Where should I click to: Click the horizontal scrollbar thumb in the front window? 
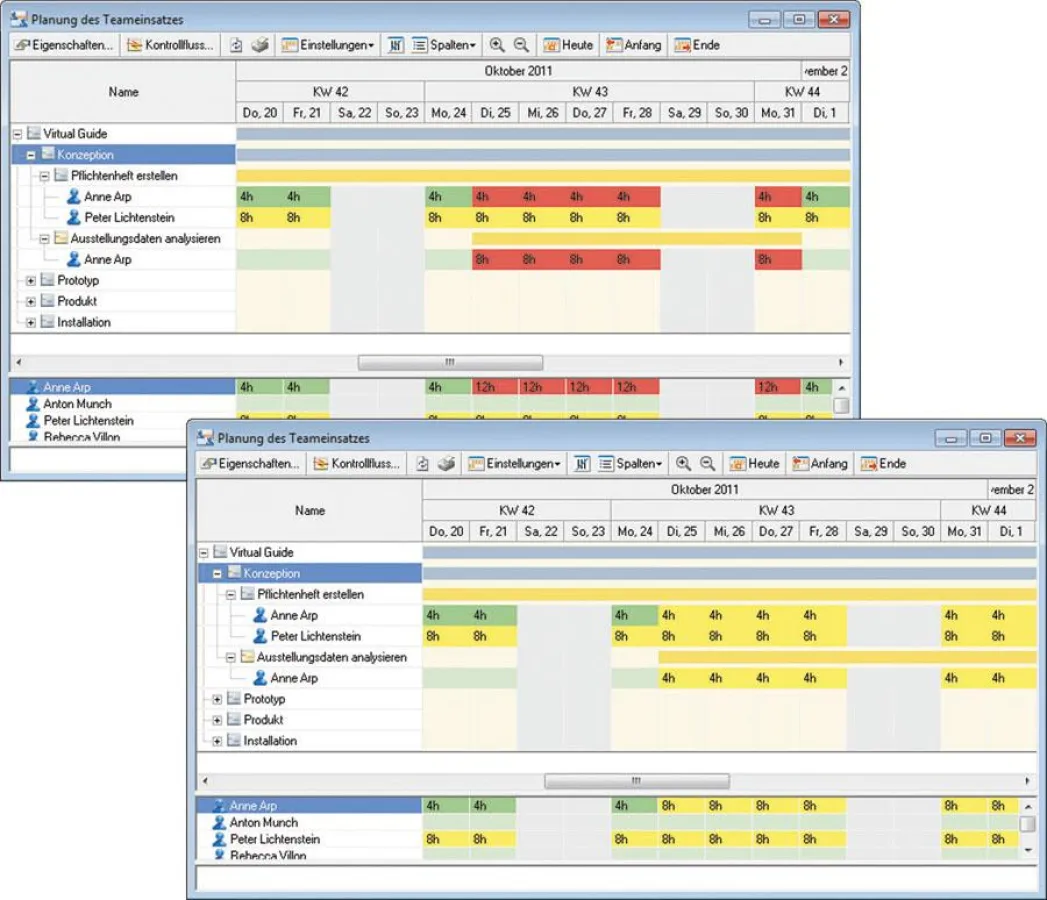(636, 780)
